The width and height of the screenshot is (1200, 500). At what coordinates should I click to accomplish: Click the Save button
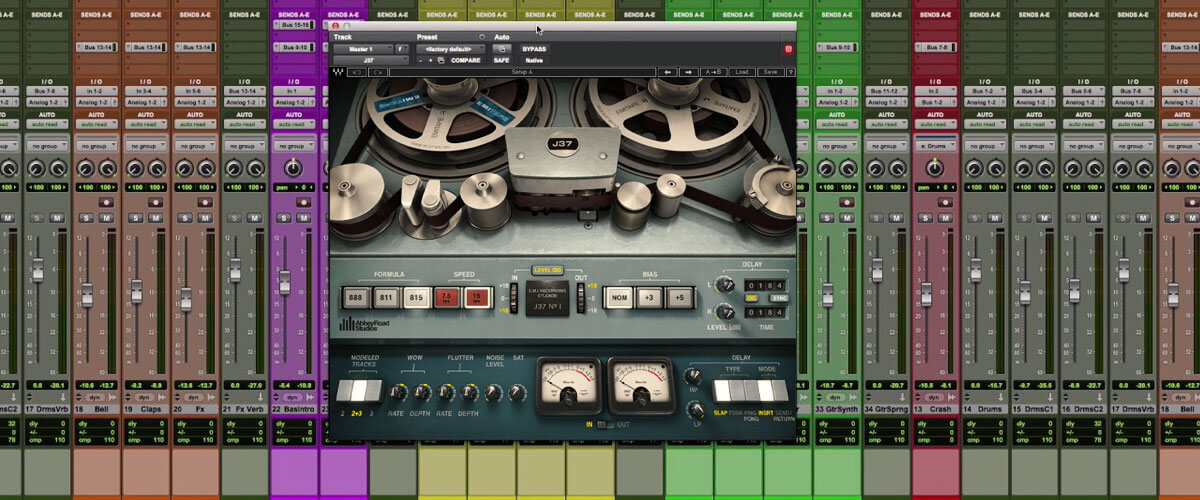coord(769,72)
